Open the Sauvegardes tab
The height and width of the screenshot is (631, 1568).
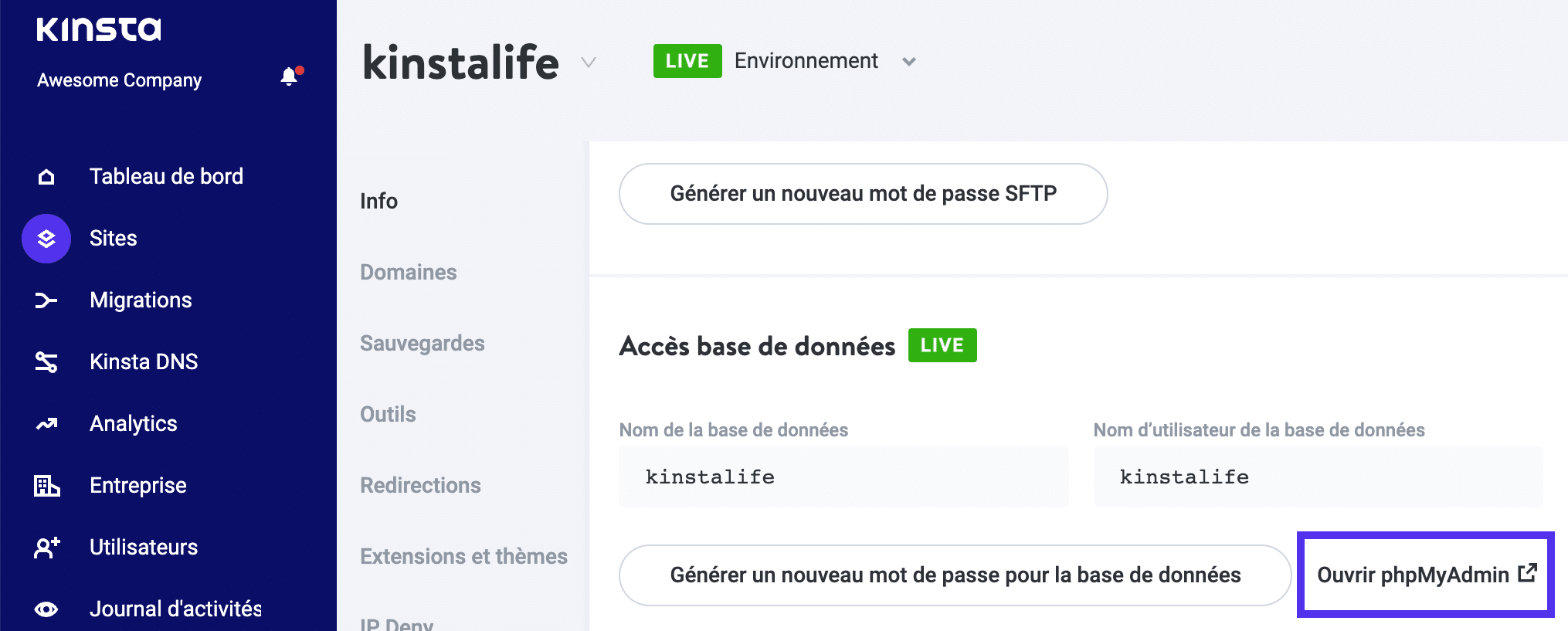tap(423, 343)
